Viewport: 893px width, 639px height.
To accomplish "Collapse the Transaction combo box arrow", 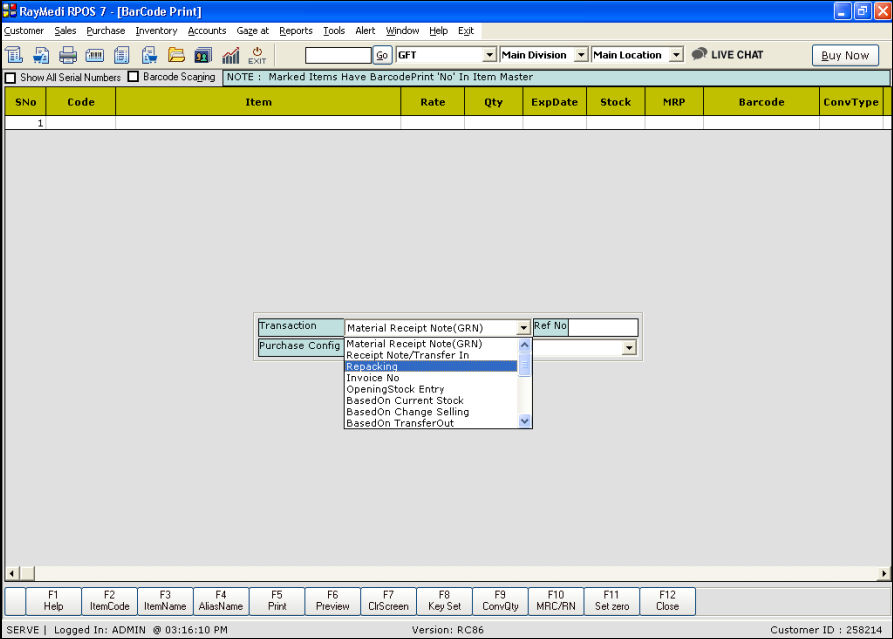I will pos(523,327).
